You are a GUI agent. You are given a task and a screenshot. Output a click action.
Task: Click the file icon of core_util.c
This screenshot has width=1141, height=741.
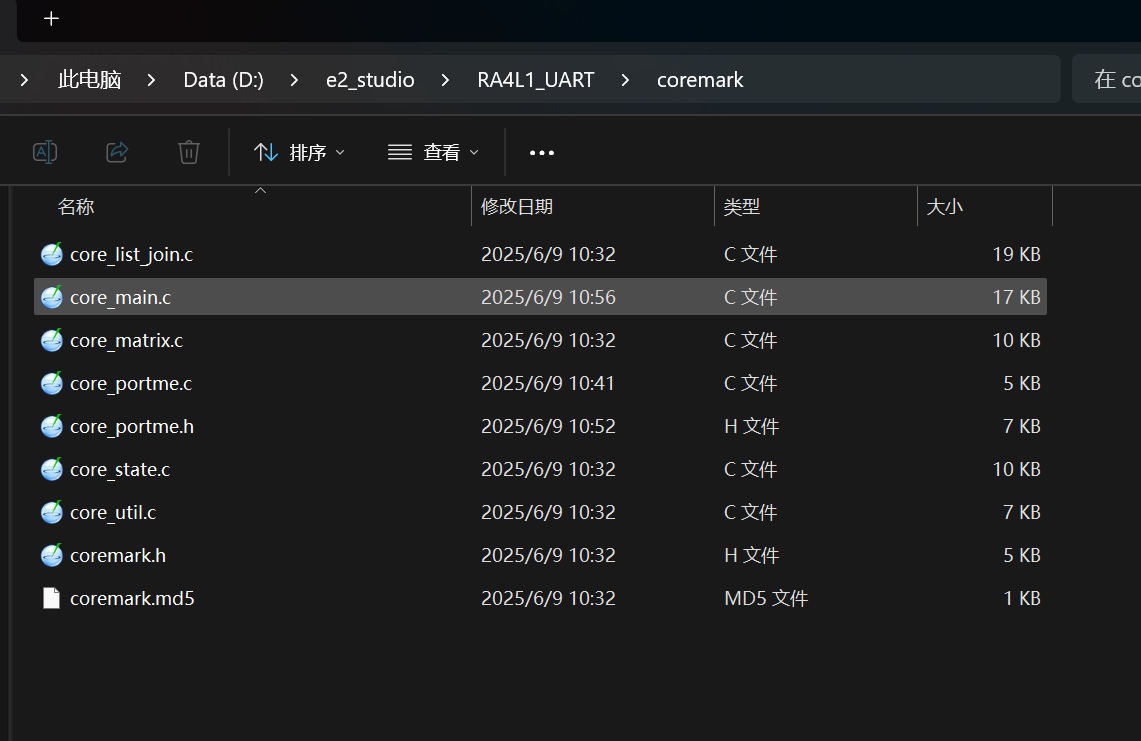pyautogui.click(x=52, y=512)
